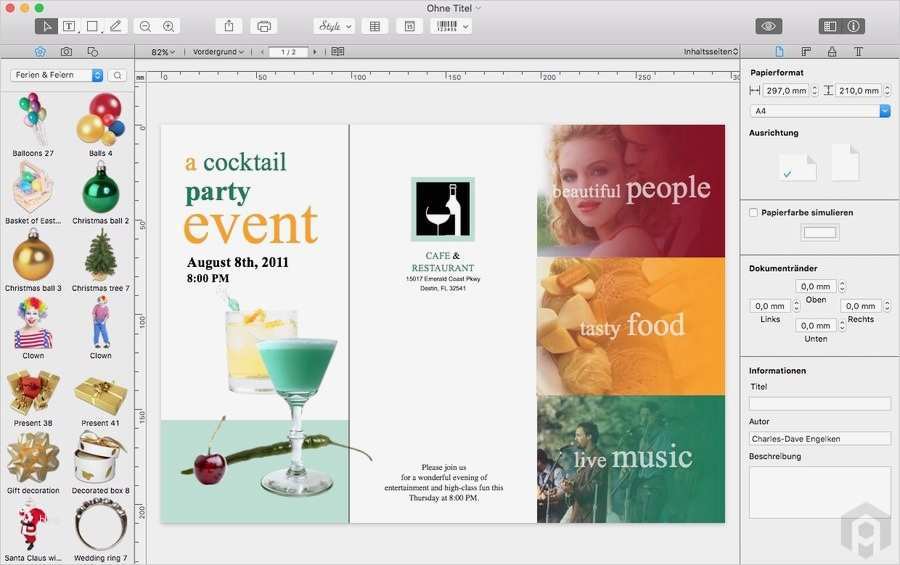Screen dimensions: 900x565
Task: Enable Papierfarbe simulieren checkbox
Action: tap(754, 213)
